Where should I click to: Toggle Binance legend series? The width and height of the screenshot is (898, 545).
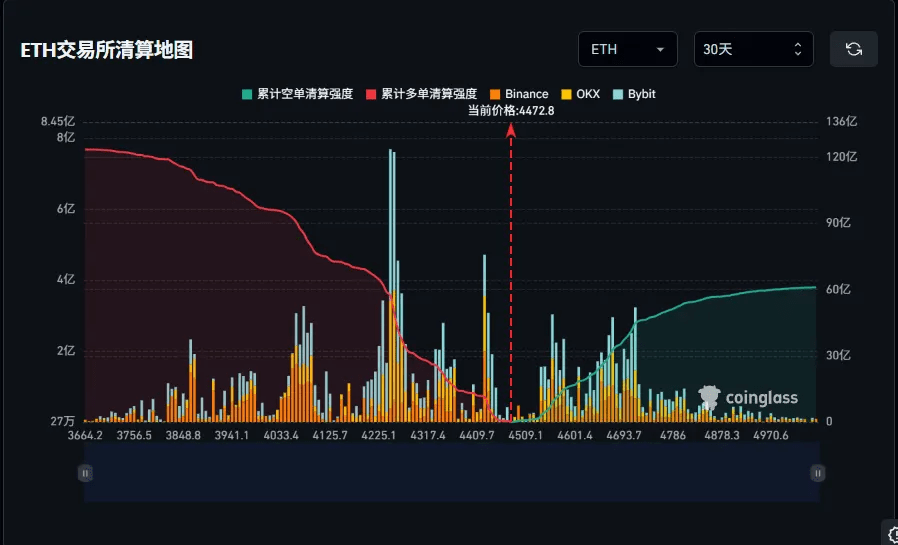[519, 94]
